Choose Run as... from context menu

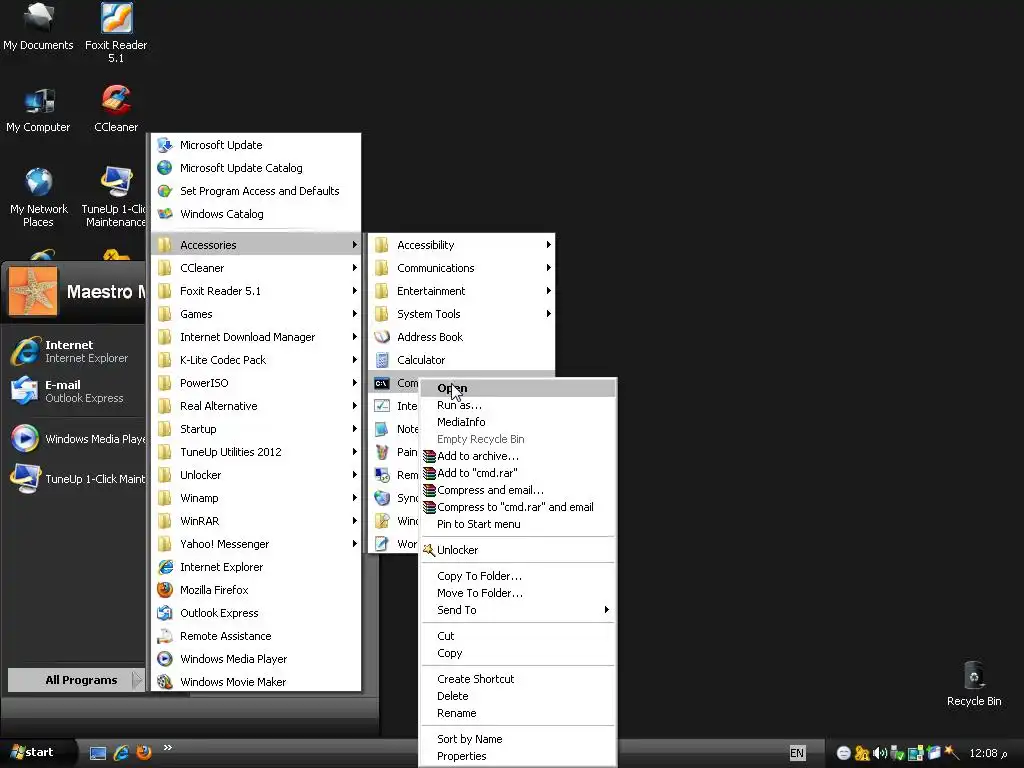(x=517, y=405)
